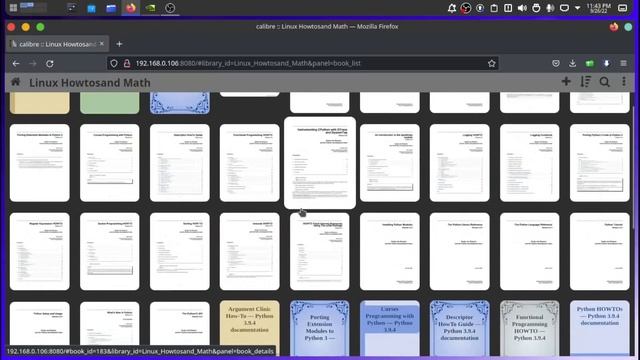This screenshot has height=360, width=640.
Task: Add books with the plus icon
Action: [x=566, y=82]
